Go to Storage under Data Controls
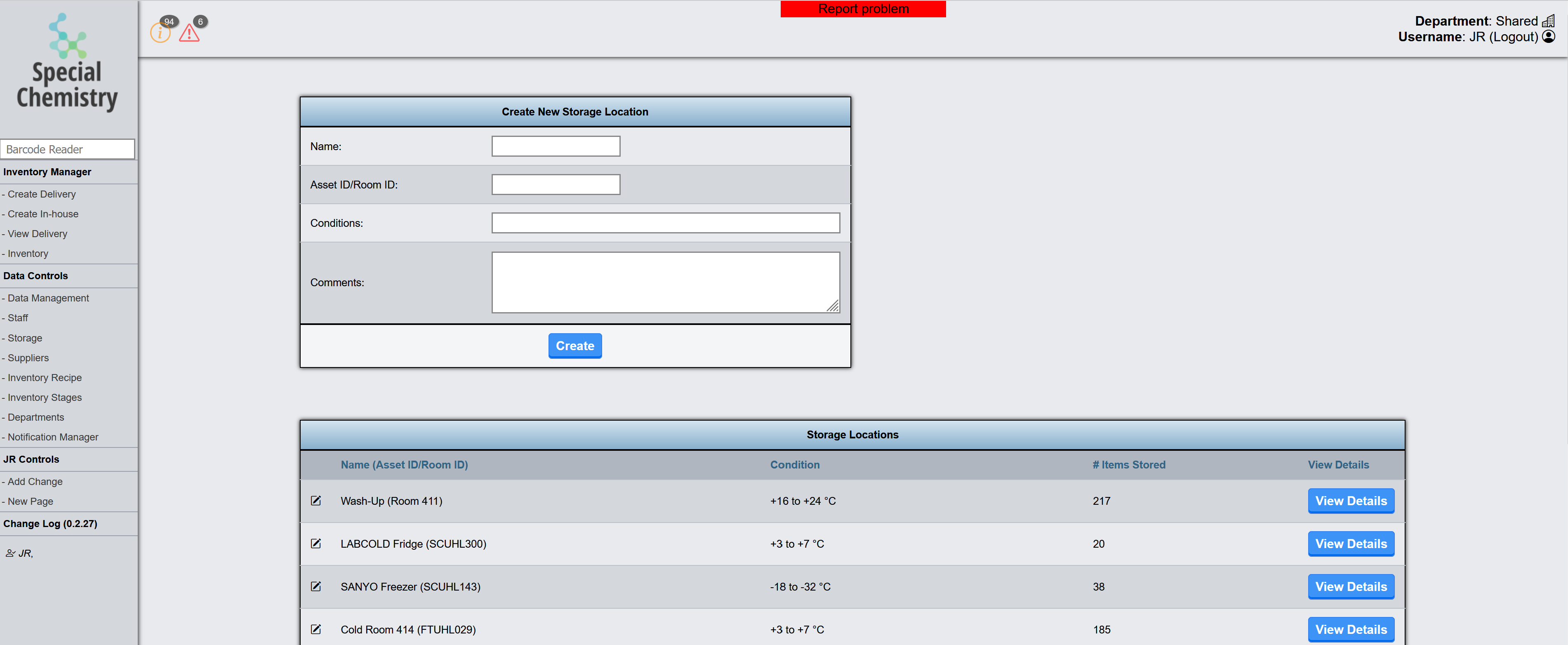 click(x=25, y=338)
